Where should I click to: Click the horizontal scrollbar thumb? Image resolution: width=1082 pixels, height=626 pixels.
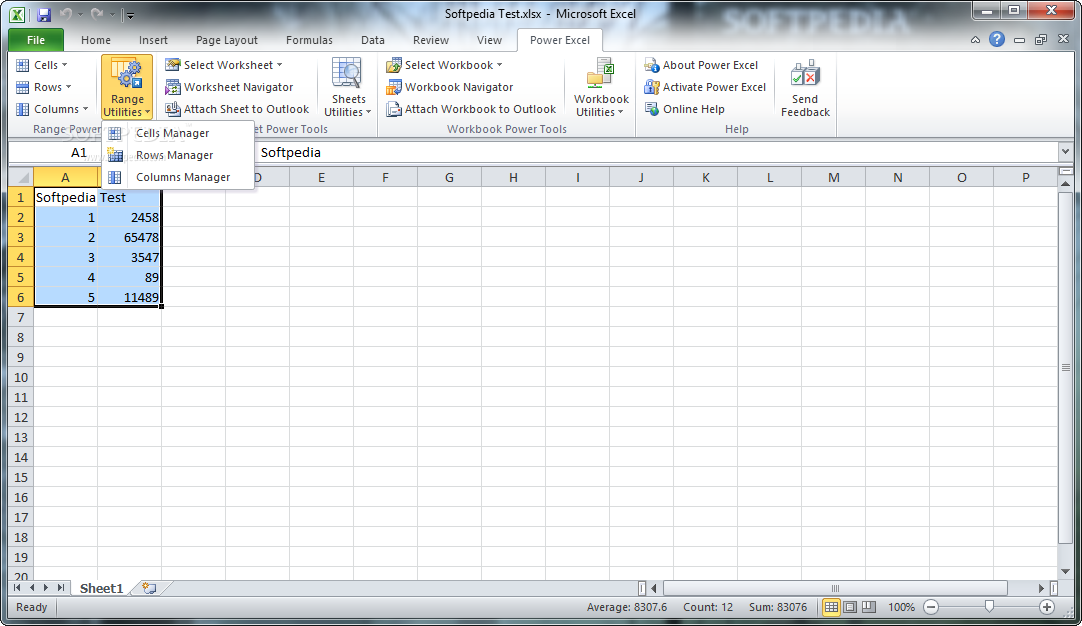835,588
